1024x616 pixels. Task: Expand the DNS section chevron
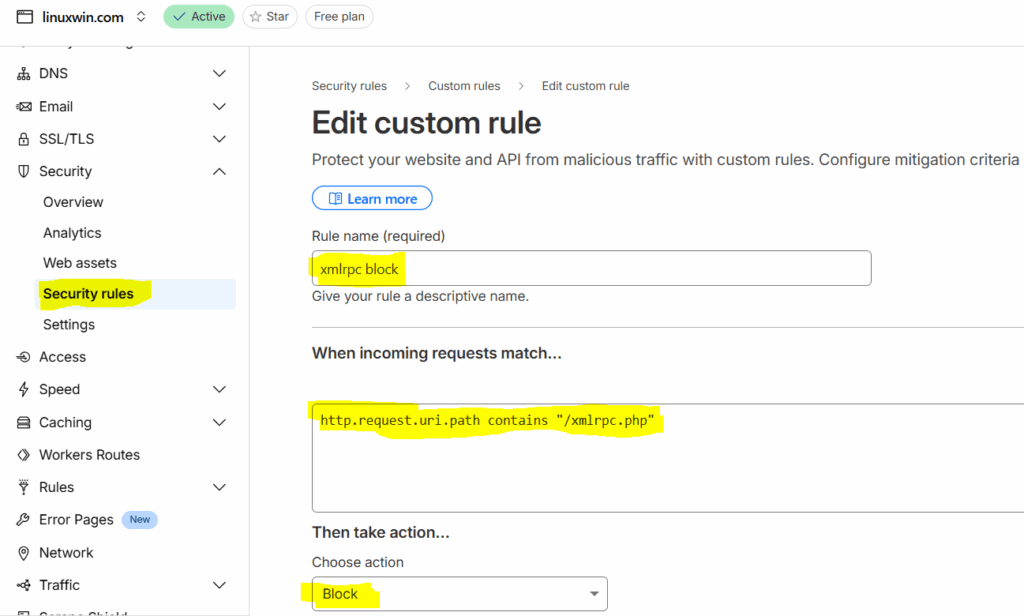pos(219,74)
